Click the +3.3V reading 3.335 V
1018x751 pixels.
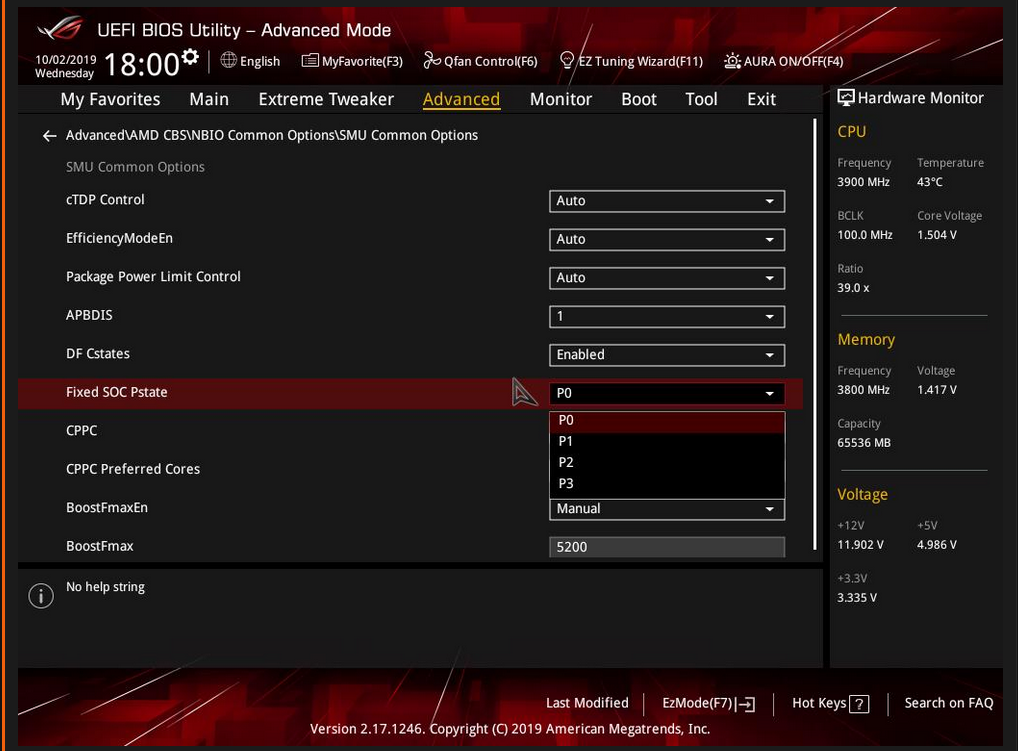(x=857, y=598)
